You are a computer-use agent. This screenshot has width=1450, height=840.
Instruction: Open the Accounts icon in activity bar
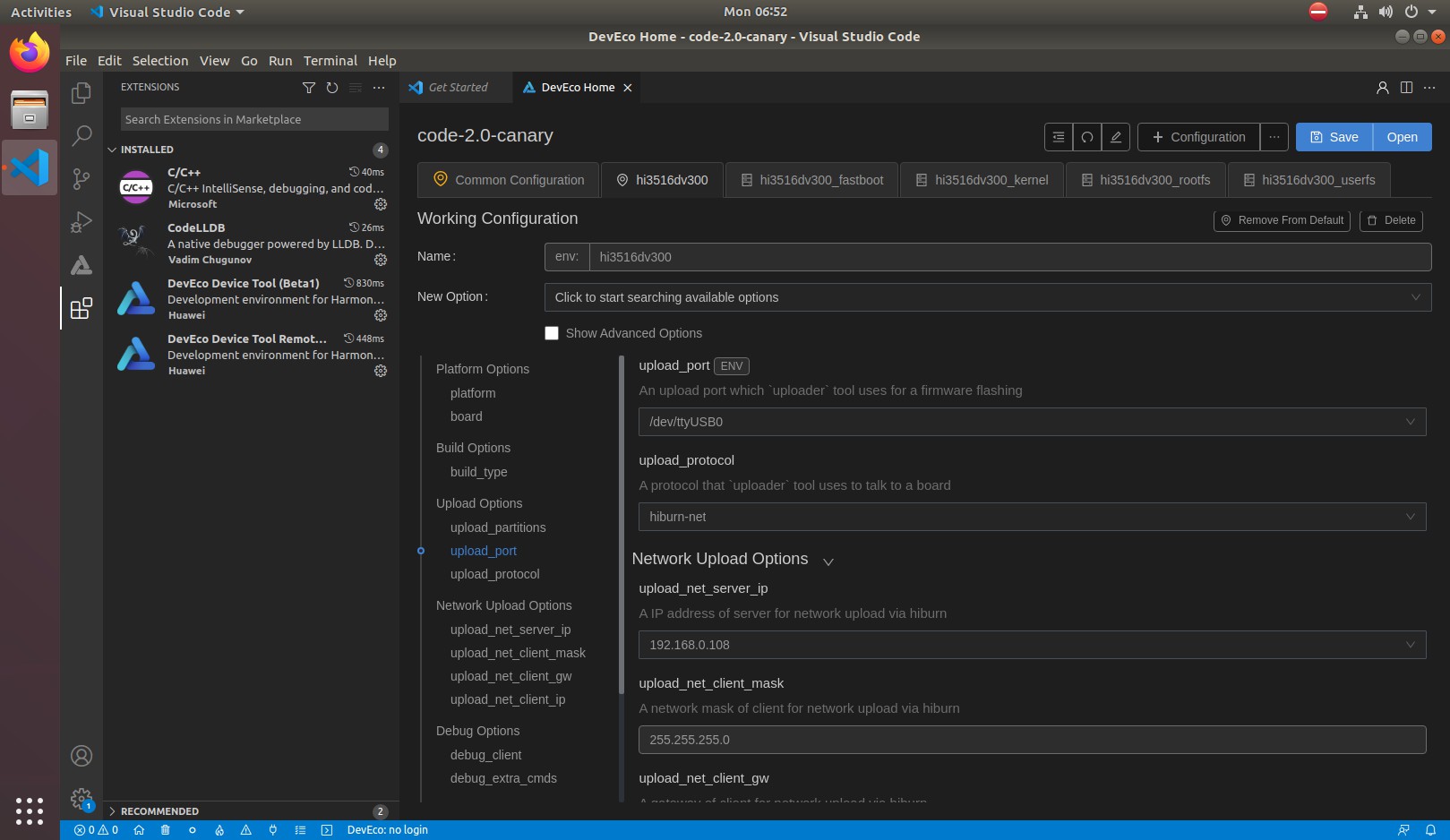pos(82,756)
